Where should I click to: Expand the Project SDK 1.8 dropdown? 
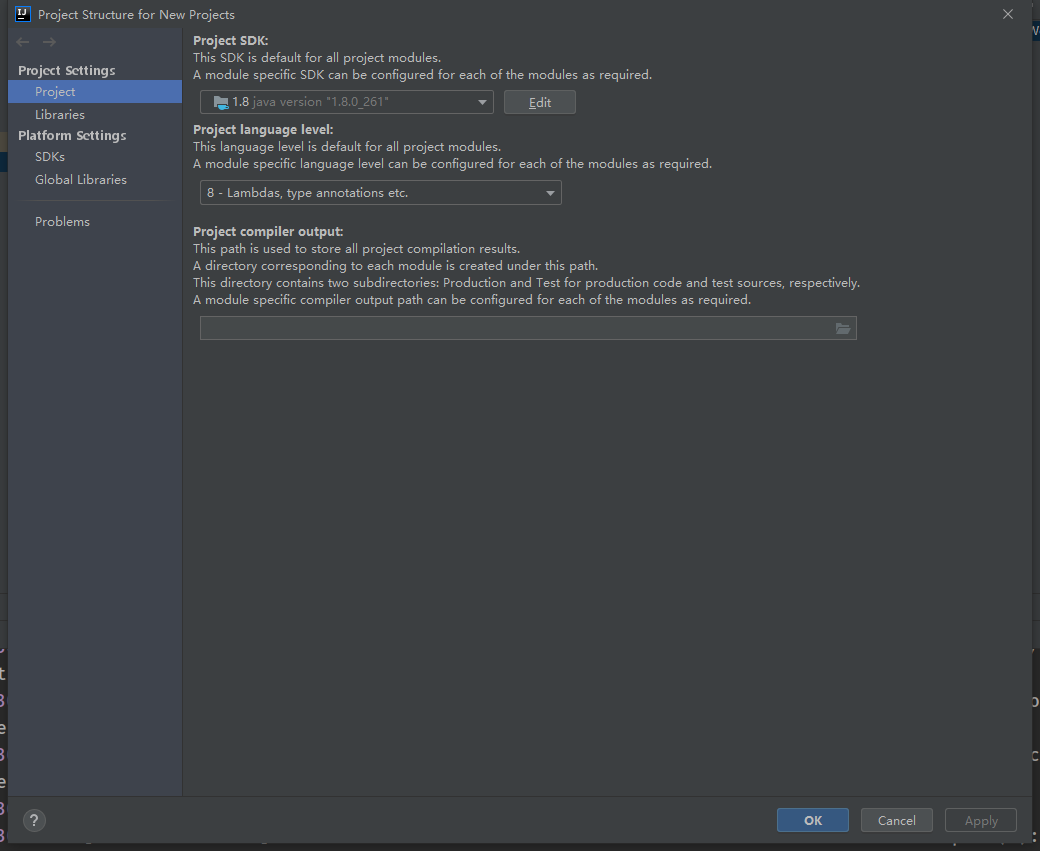tap(484, 102)
